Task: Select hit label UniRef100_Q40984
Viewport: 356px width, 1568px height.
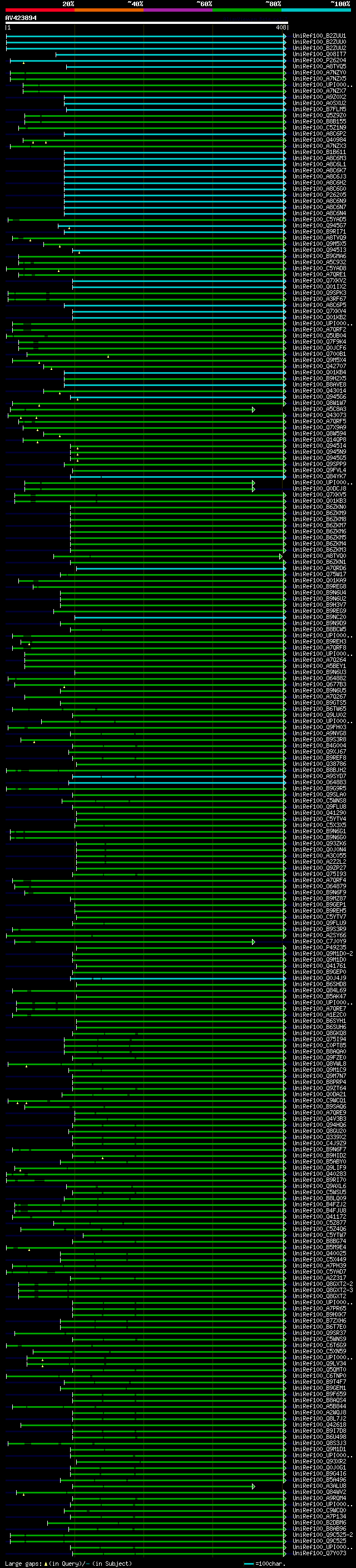Action: (x=319, y=140)
